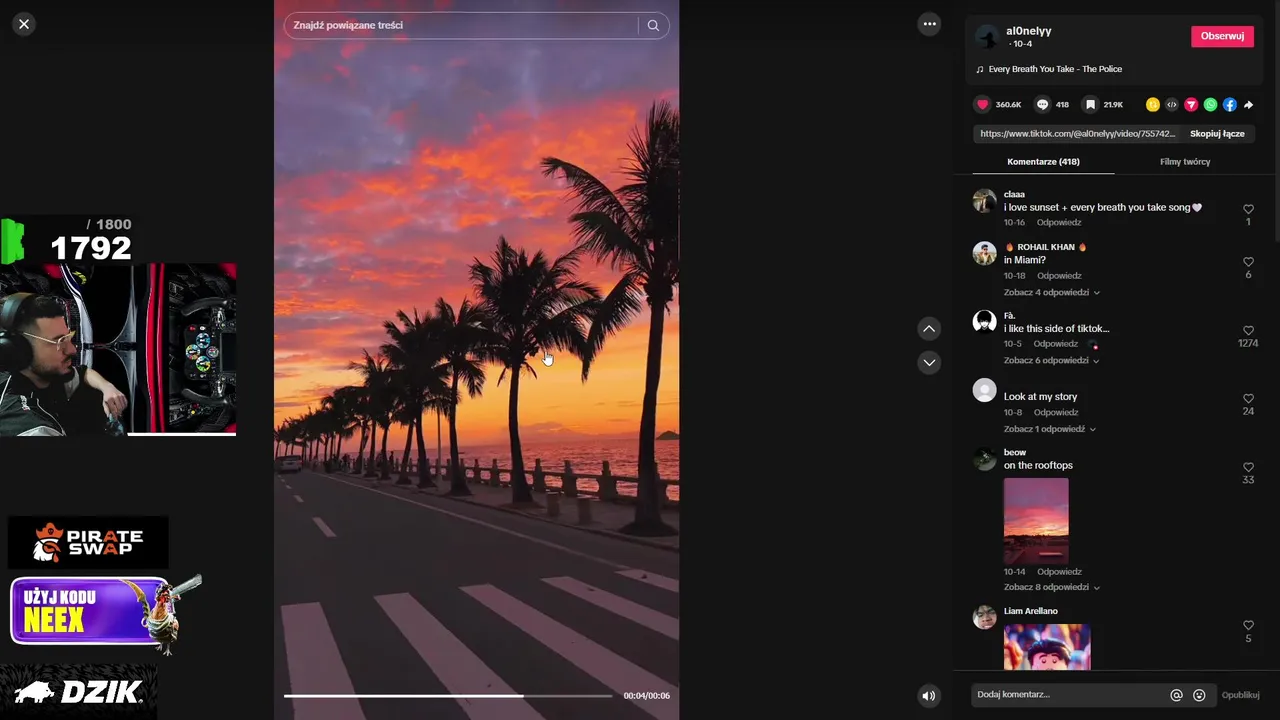Like Fà.'s comment with 1274 likes
The image size is (1280, 720).
coord(1248,331)
